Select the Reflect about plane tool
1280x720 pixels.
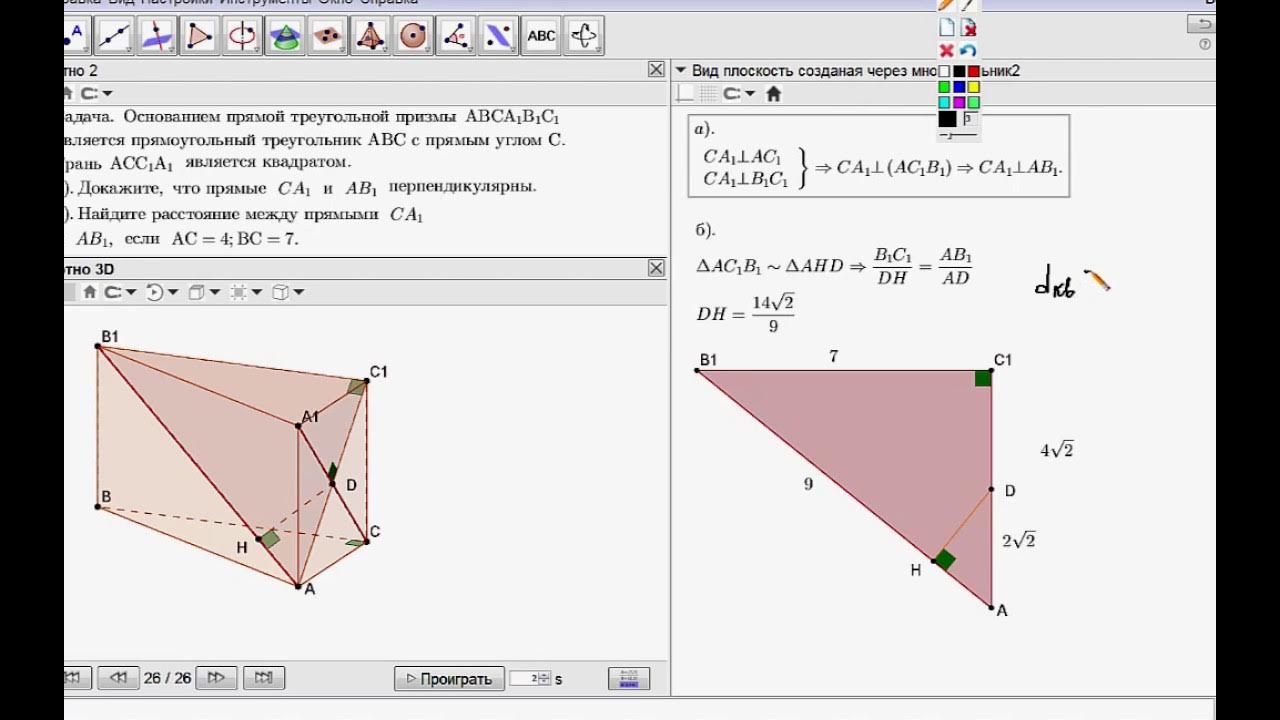coord(498,36)
